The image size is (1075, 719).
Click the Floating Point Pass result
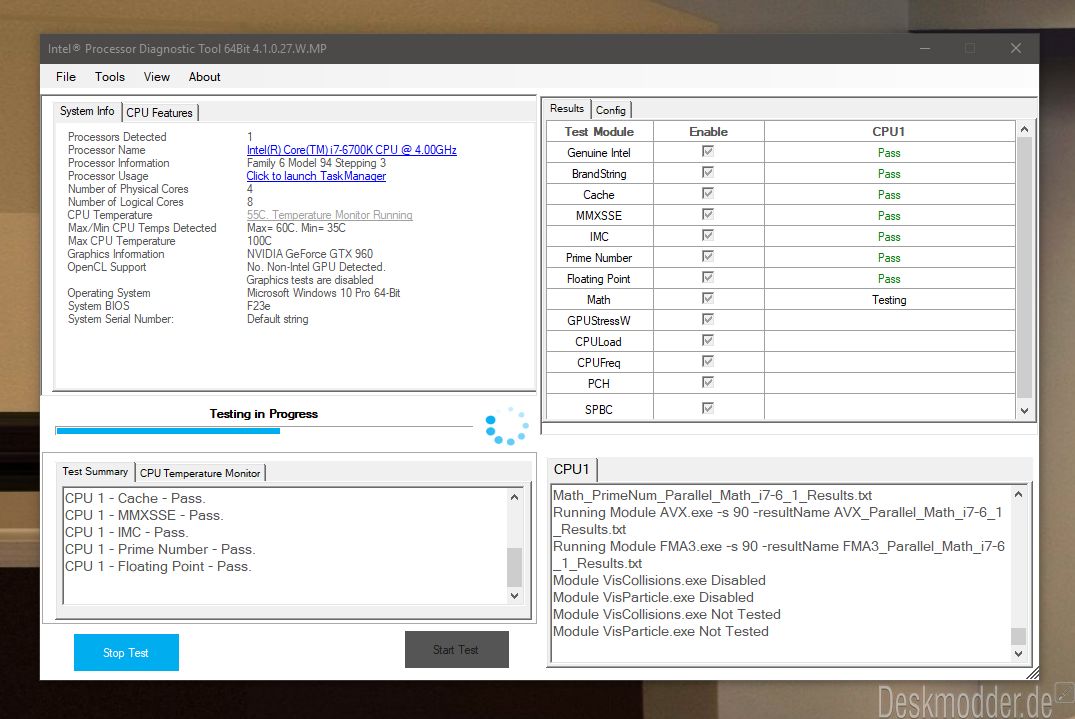pyautogui.click(x=889, y=279)
